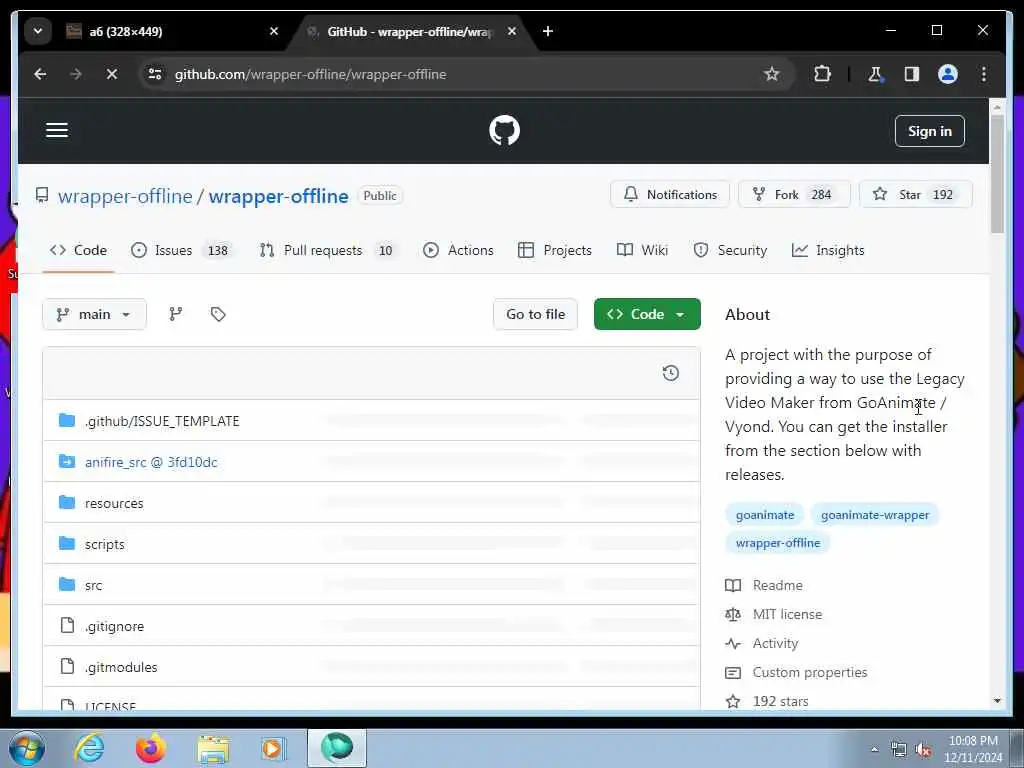Open the wrapper-offline repository name link
The height and width of the screenshot is (768, 1024).
point(278,196)
